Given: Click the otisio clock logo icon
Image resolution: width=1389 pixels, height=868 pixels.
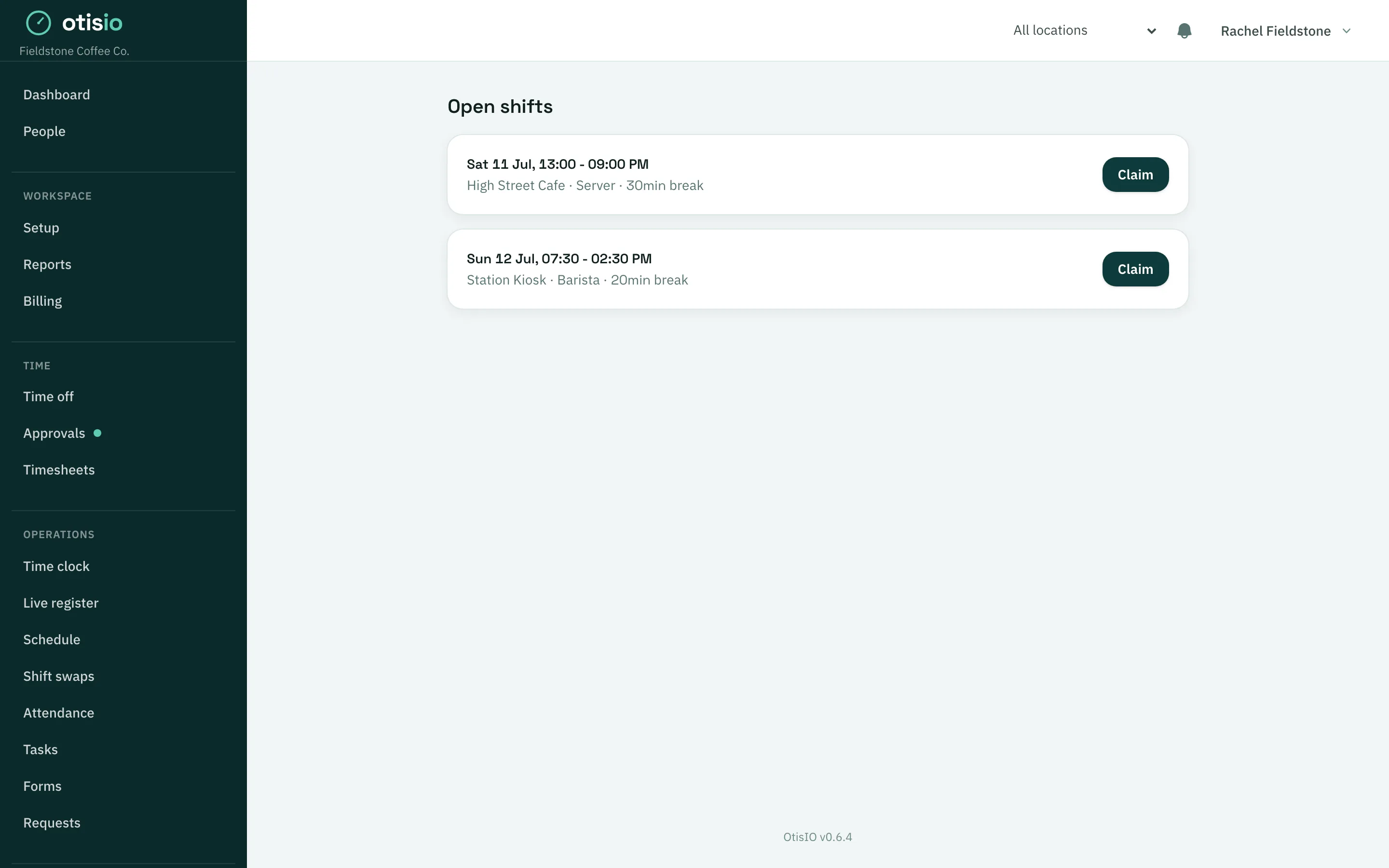Looking at the screenshot, I should click(39, 23).
